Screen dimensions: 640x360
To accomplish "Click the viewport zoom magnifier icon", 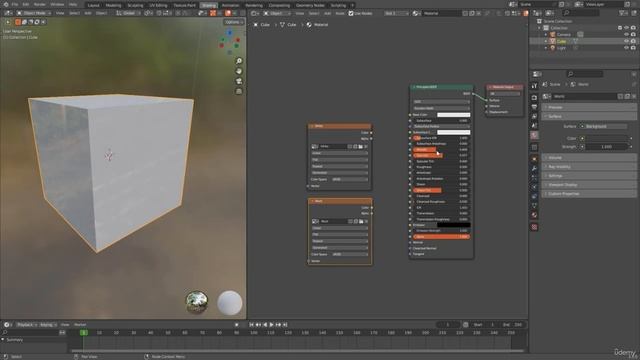I will tap(239, 61).
